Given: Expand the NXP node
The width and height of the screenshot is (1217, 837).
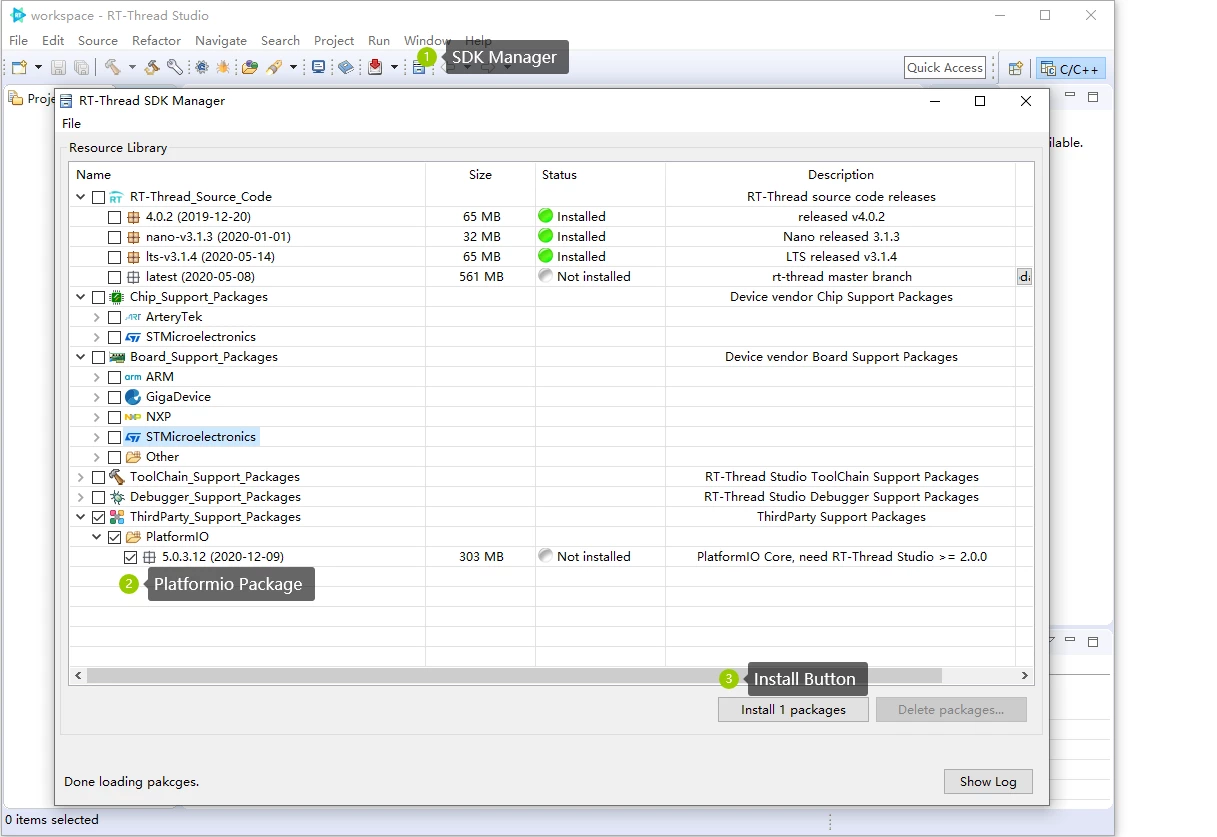Looking at the screenshot, I should pyautogui.click(x=97, y=417).
